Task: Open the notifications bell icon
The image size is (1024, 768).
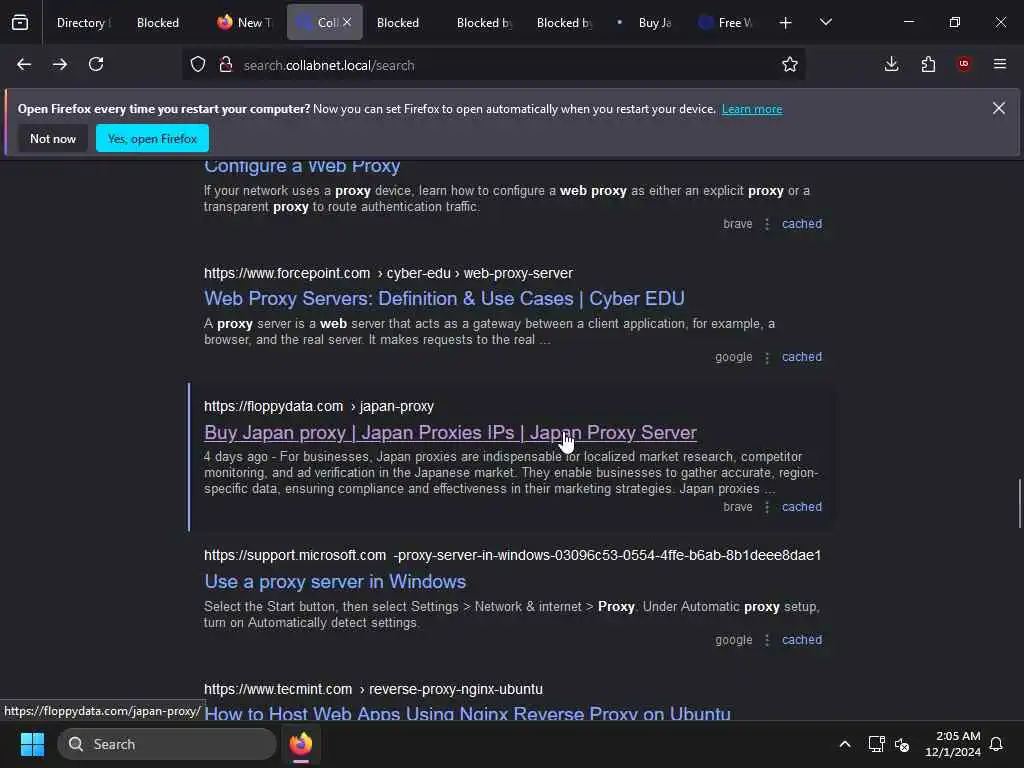Action: click(996, 744)
